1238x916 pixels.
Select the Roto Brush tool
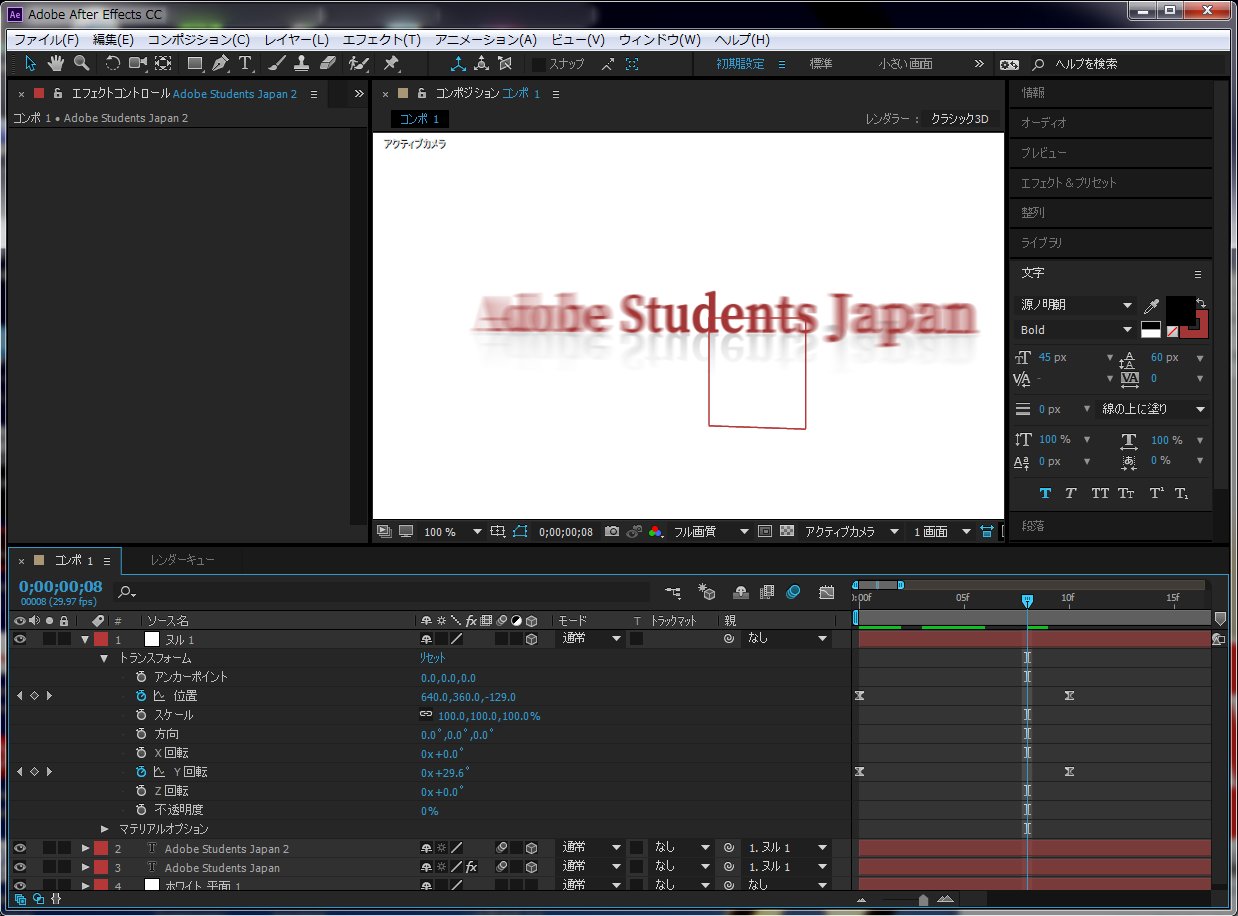358,63
